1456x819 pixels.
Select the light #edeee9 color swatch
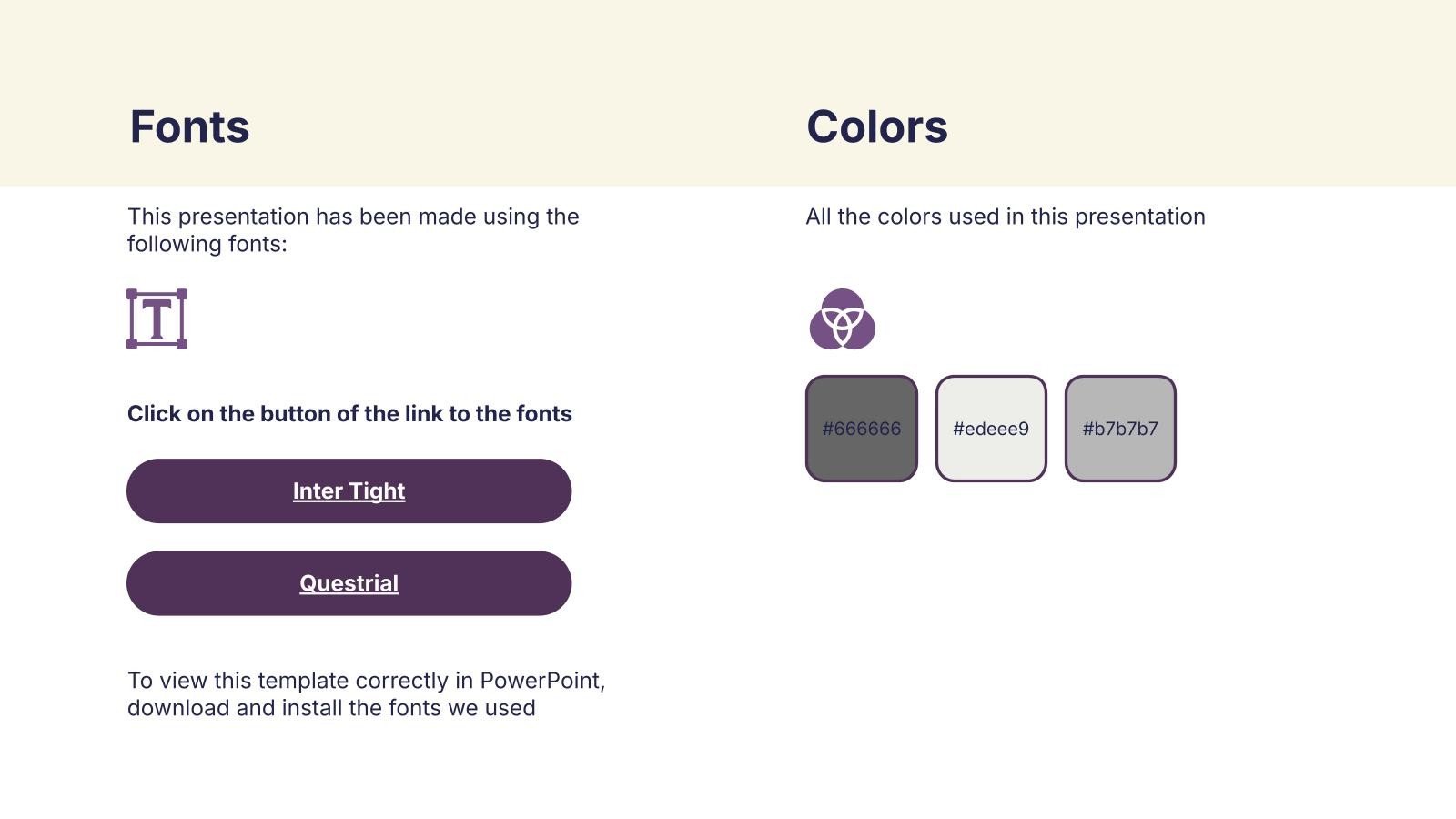pyautogui.click(x=991, y=429)
